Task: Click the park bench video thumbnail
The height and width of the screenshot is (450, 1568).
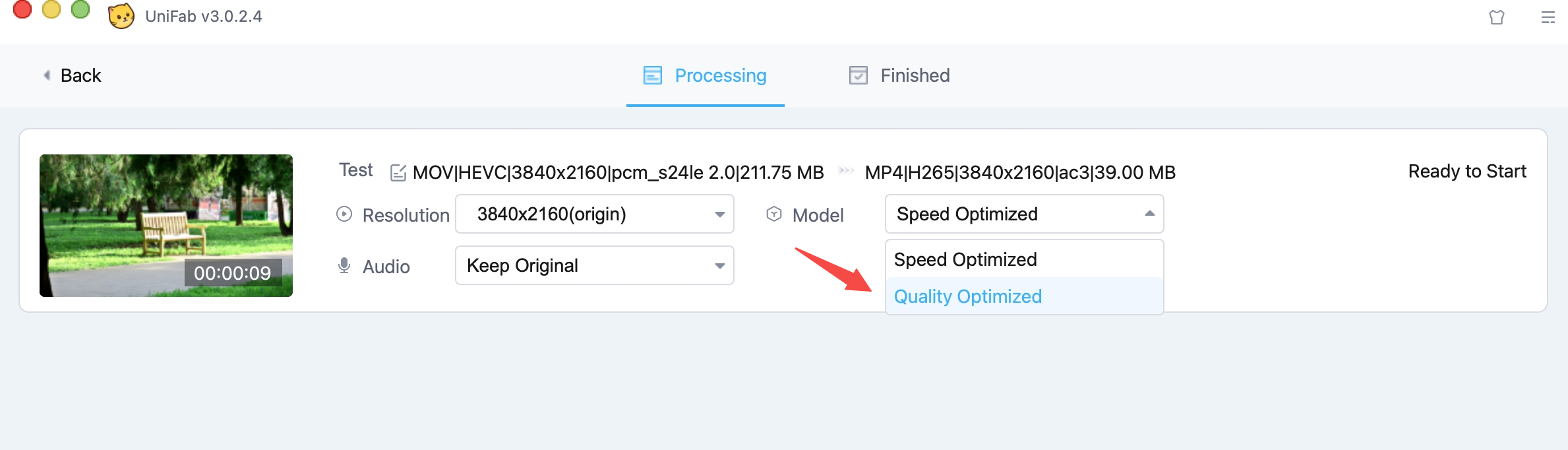Action: 166,226
